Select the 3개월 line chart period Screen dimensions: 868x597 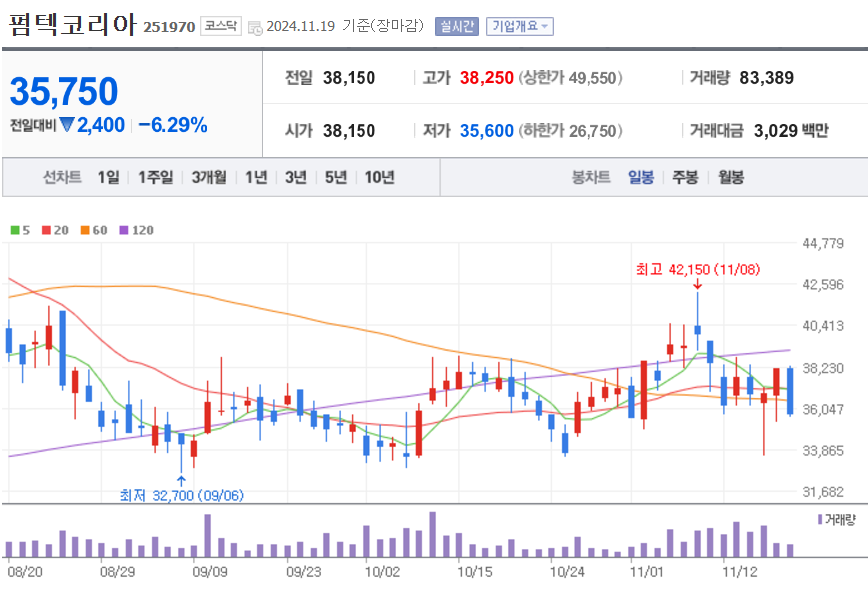tap(209, 177)
